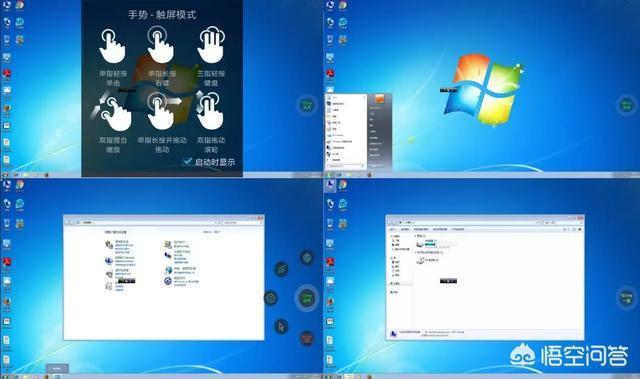Tap the green floating button in gesture screenshot

tap(307, 105)
